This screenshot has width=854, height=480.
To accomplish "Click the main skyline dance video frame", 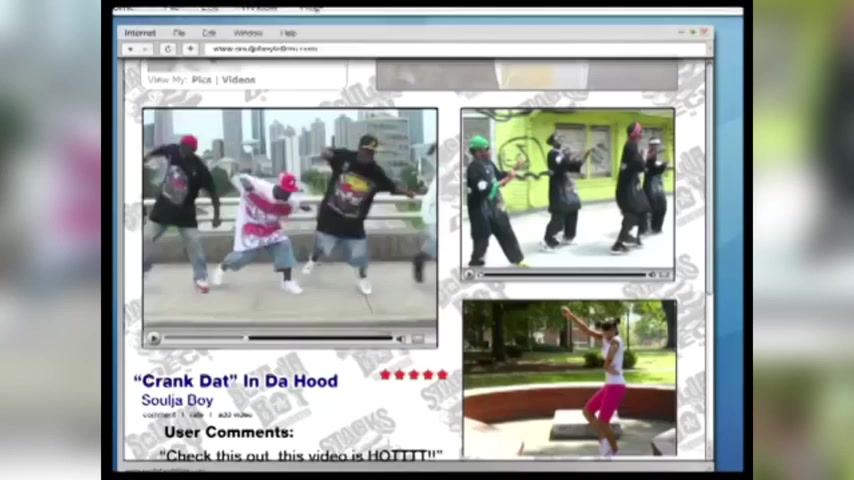I will pyautogui.click(x=290, y=218).
